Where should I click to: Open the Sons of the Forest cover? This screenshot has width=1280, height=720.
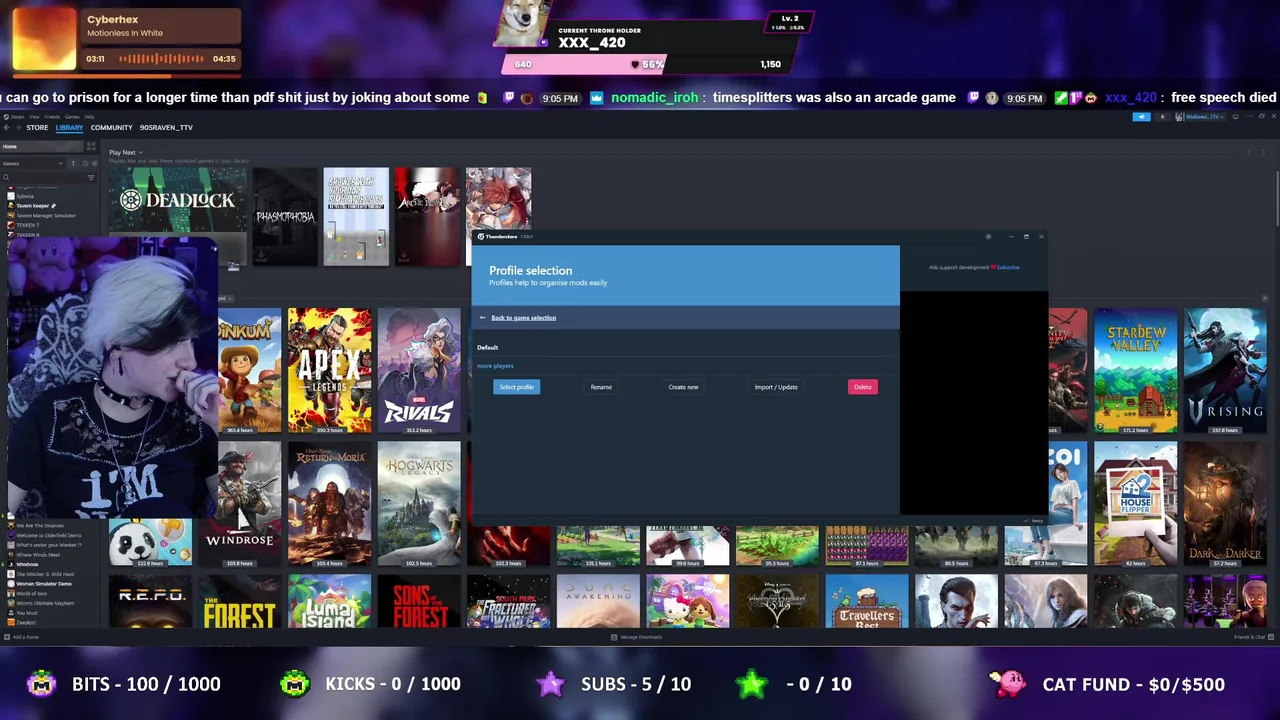point(419,601)
